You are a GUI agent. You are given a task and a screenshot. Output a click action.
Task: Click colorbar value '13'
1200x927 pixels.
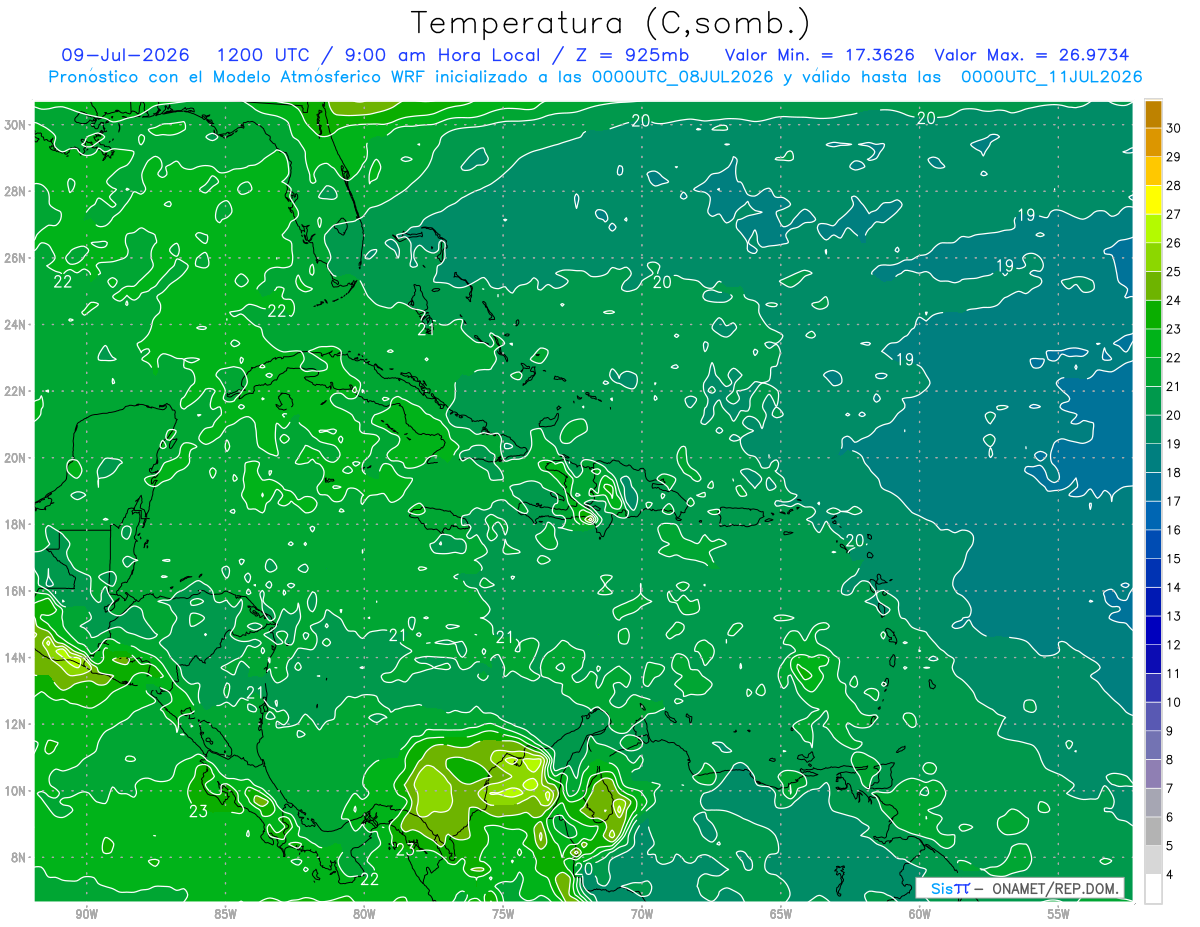1173,616
